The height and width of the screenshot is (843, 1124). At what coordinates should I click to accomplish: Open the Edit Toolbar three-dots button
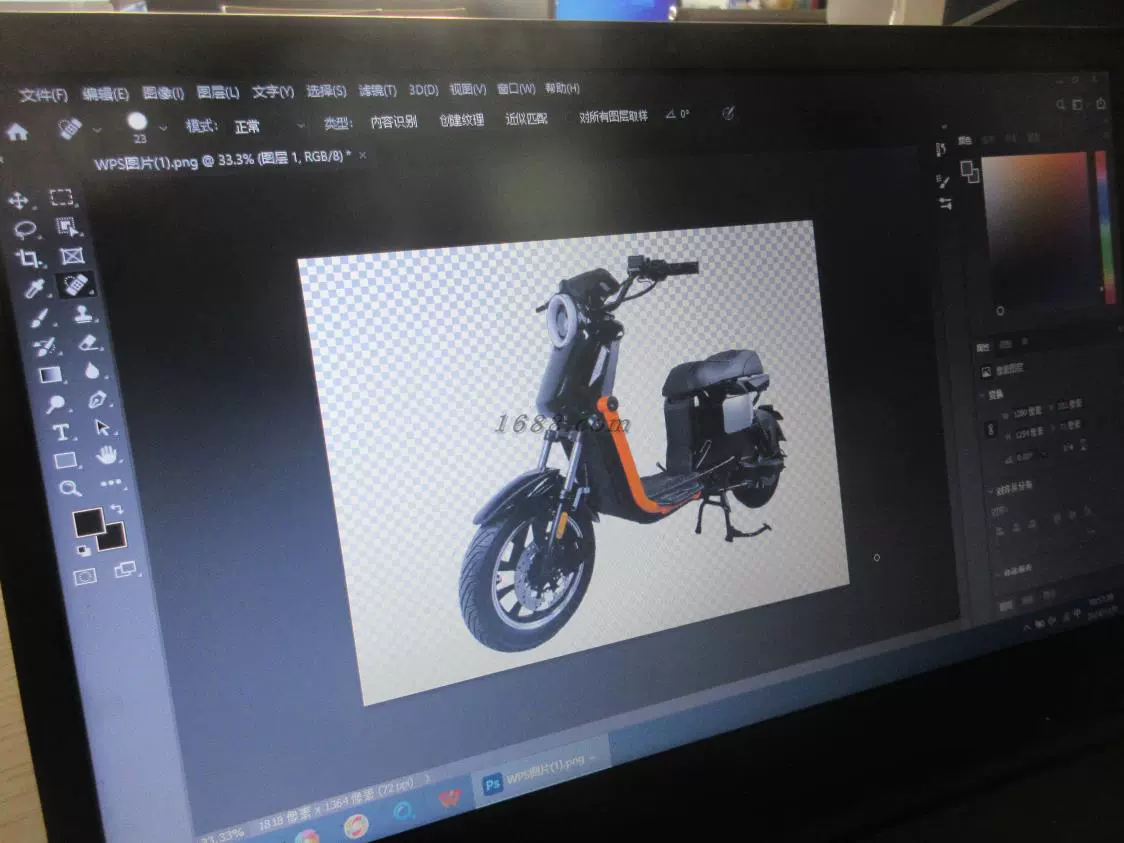click(111, 483)
